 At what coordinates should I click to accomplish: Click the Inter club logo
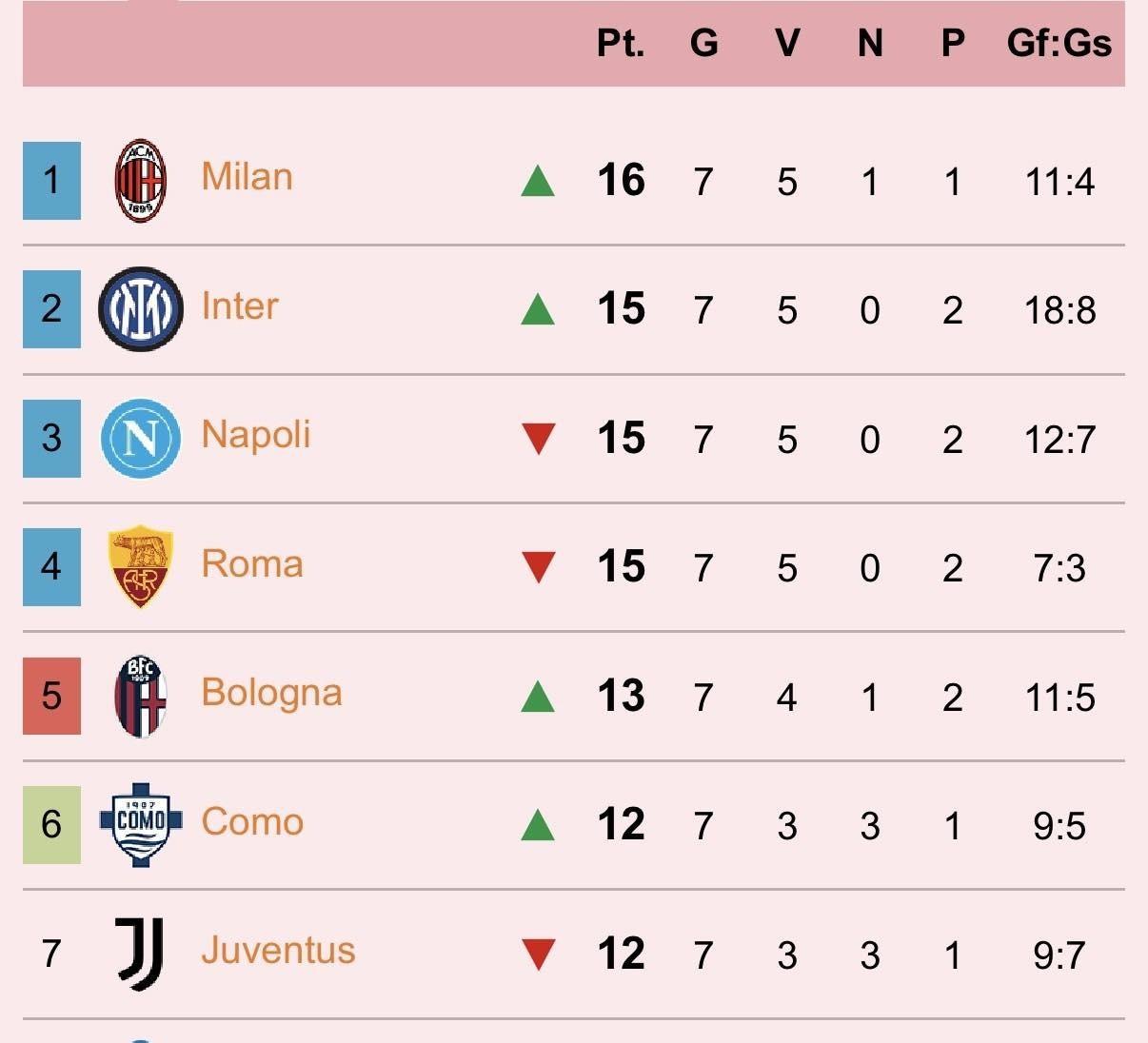click(140, 309)
